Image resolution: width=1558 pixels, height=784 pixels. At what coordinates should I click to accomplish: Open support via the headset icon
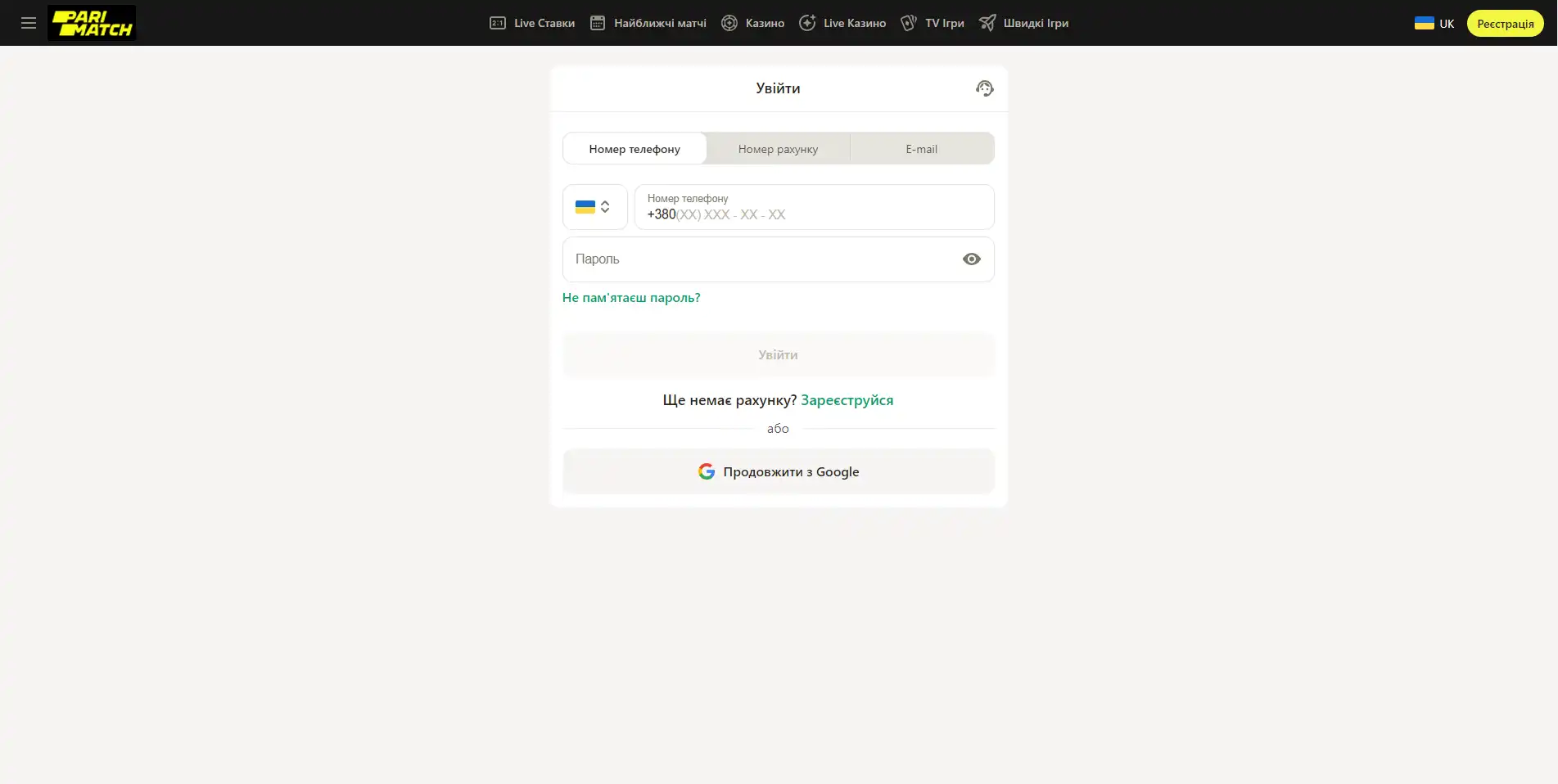click(984, 88)
